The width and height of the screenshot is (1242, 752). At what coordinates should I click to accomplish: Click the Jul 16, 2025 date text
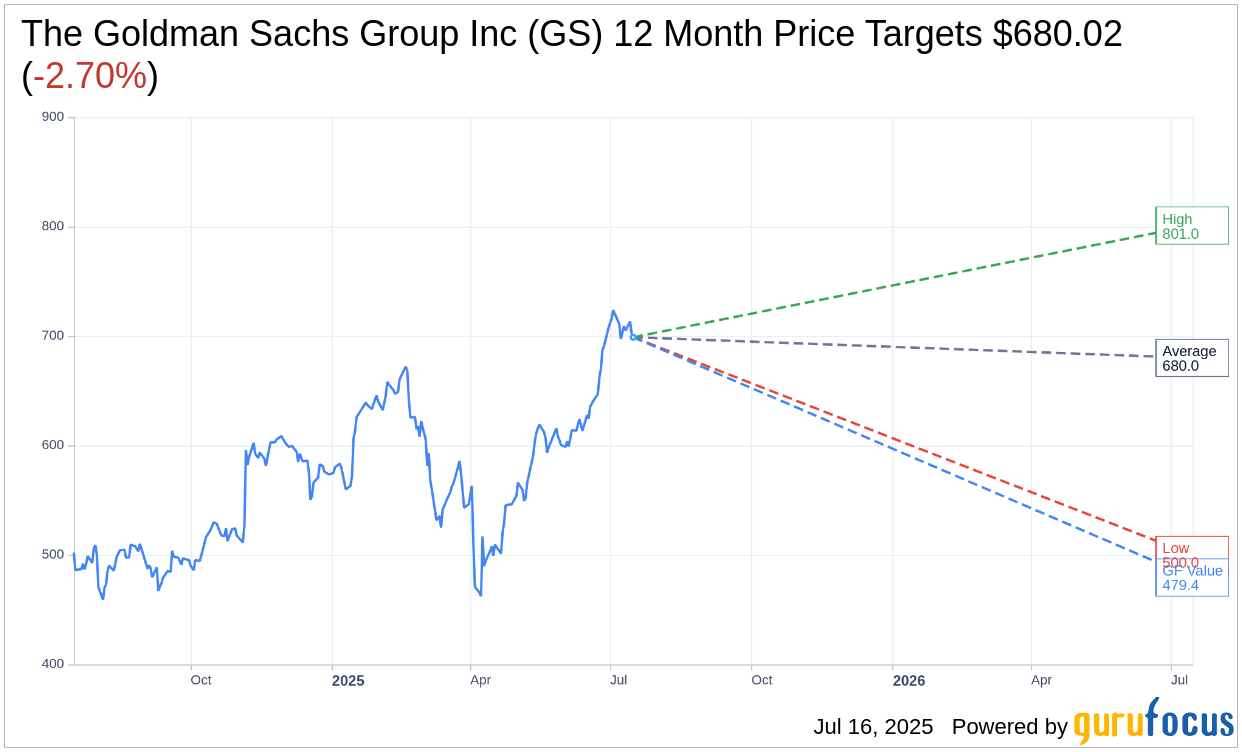[873, 727]
